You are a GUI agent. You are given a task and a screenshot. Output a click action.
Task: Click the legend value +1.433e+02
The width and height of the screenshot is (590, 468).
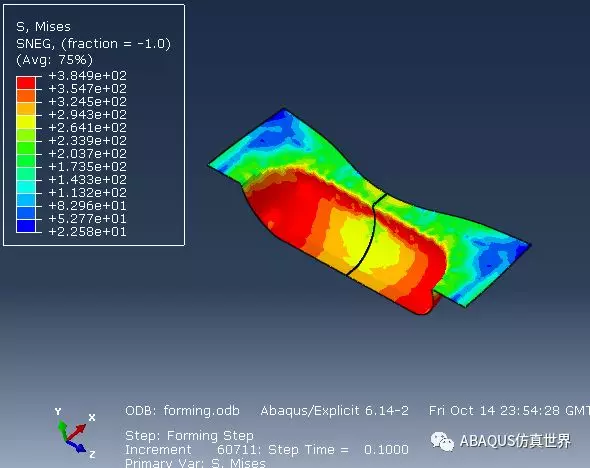click(x=88, y=180)
